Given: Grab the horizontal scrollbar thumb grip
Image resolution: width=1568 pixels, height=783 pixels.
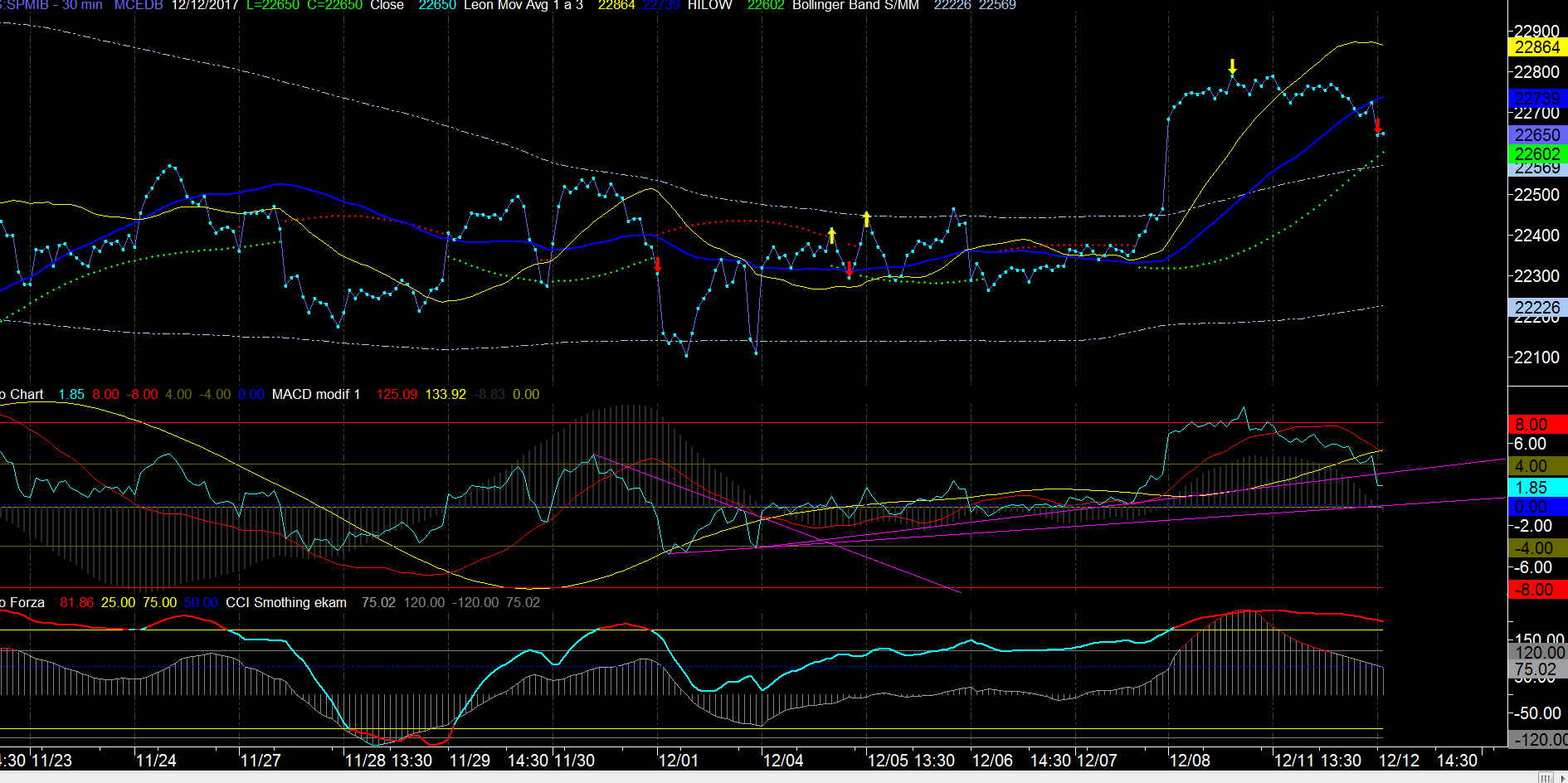Looking at the screenshot, I should click(x=1545, y=777).
